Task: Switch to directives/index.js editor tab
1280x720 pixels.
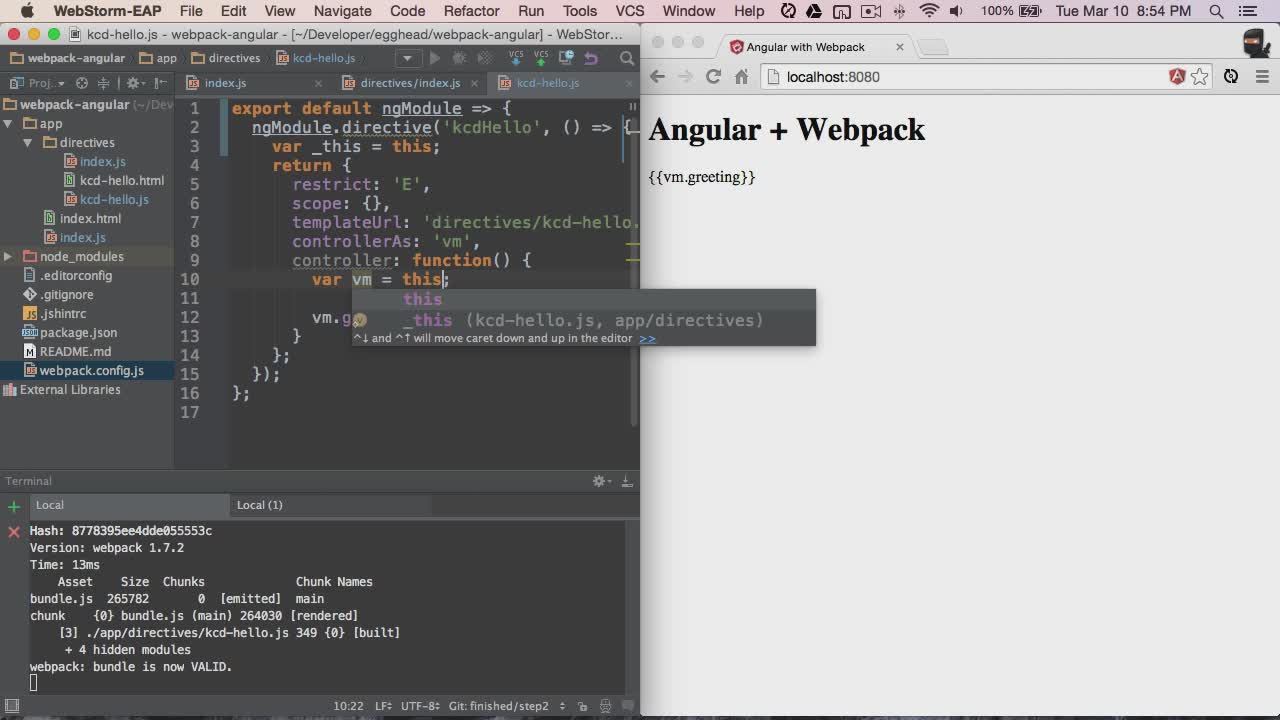Action: pos(410,83)
